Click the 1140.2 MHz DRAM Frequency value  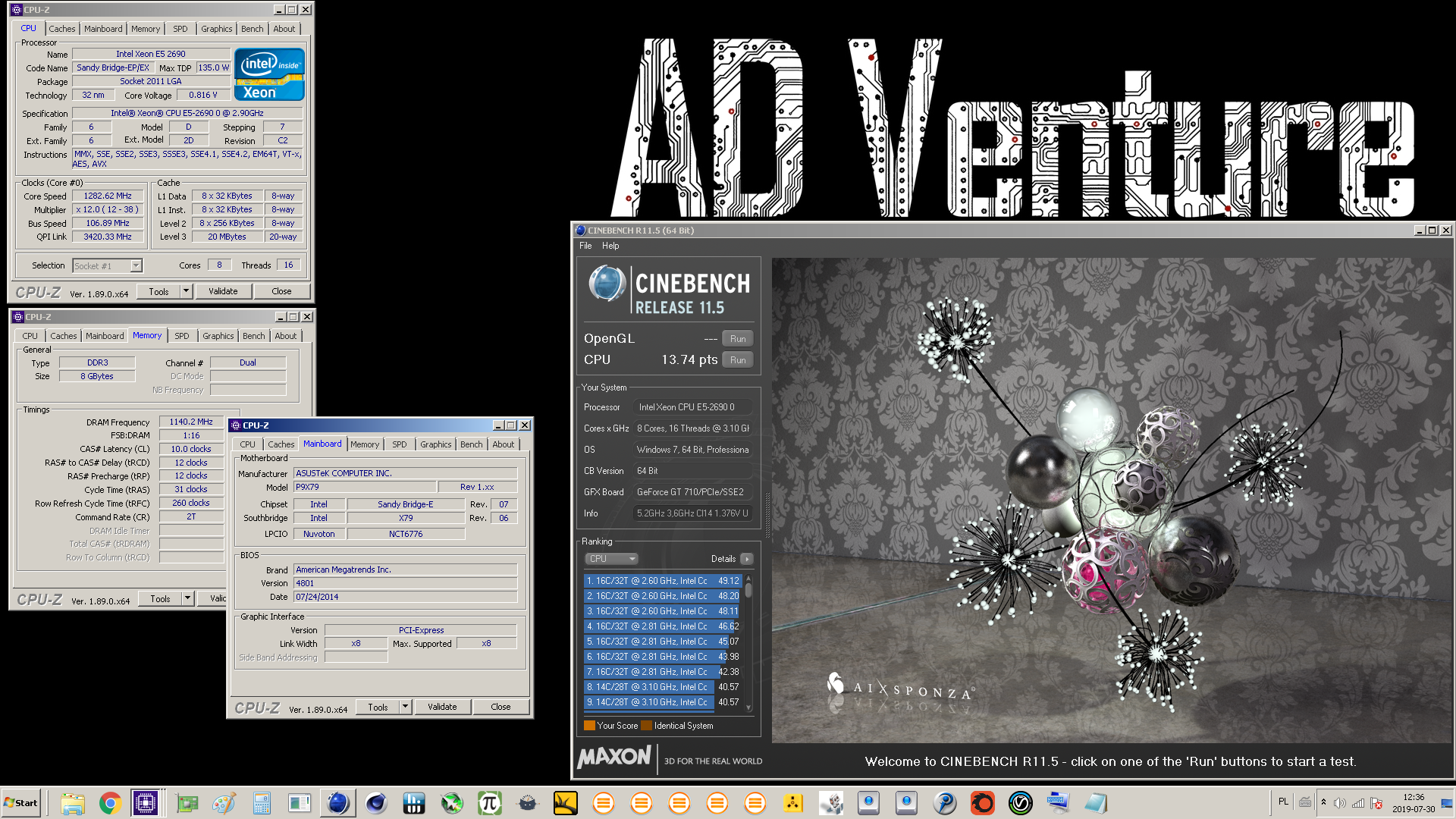coord(191,422)
